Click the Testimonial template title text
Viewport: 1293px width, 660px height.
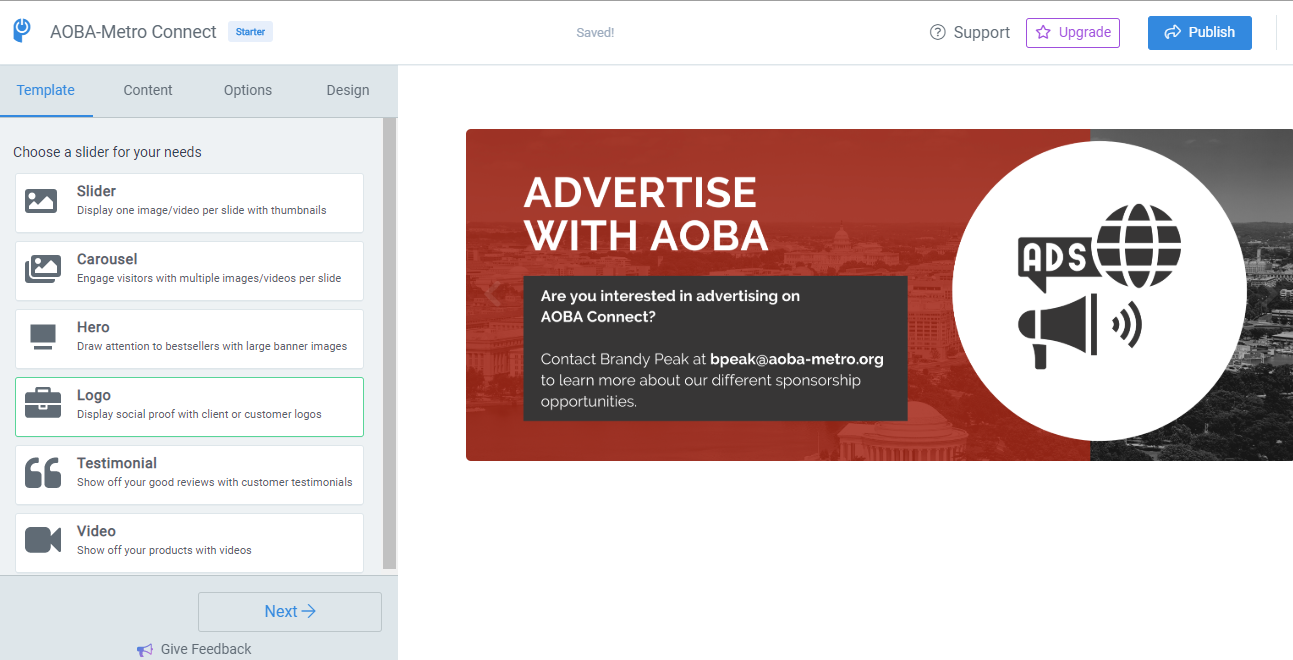[117, 463]
